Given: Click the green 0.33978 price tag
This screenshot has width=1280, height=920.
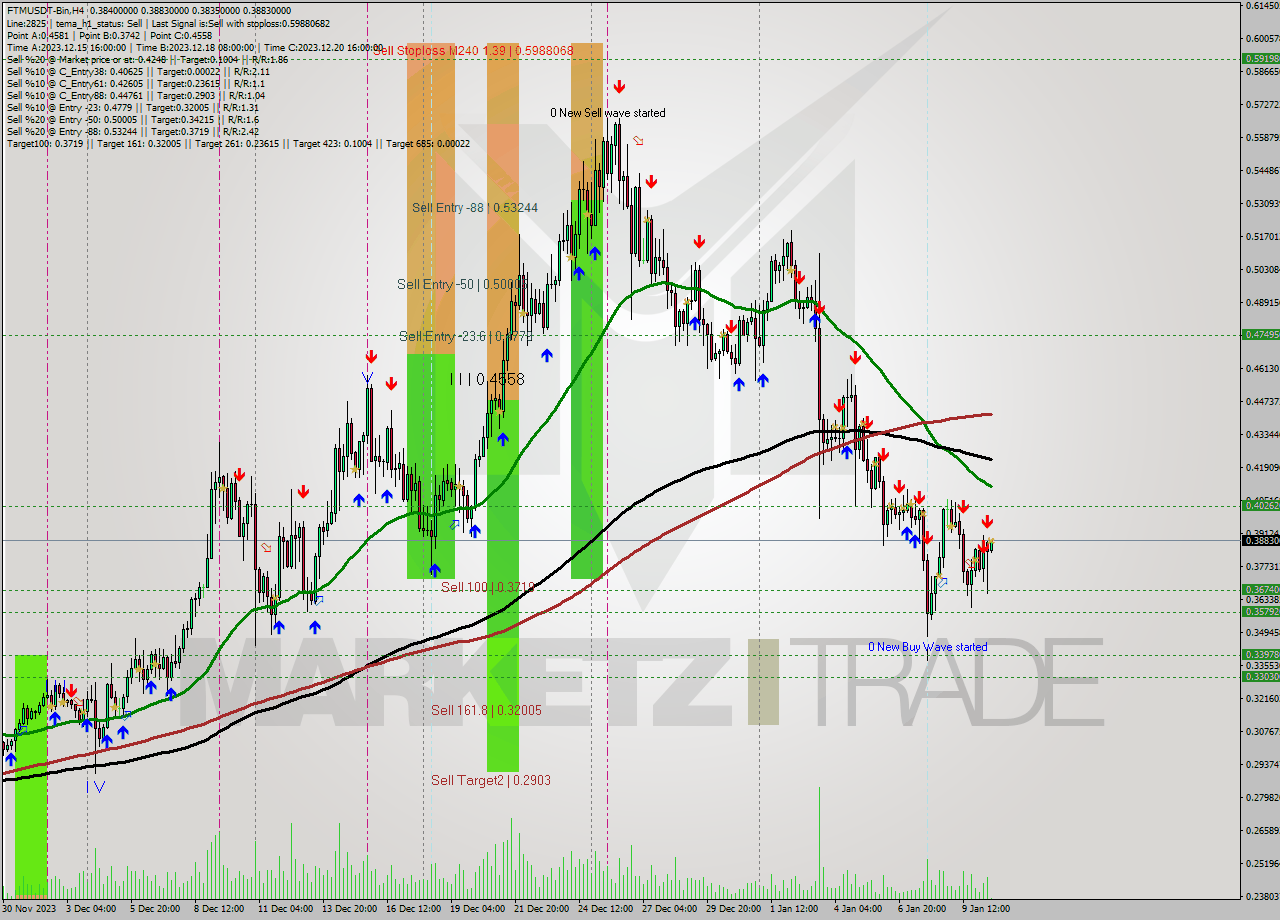Looking at the screenshot, I should coord(1261,654).
